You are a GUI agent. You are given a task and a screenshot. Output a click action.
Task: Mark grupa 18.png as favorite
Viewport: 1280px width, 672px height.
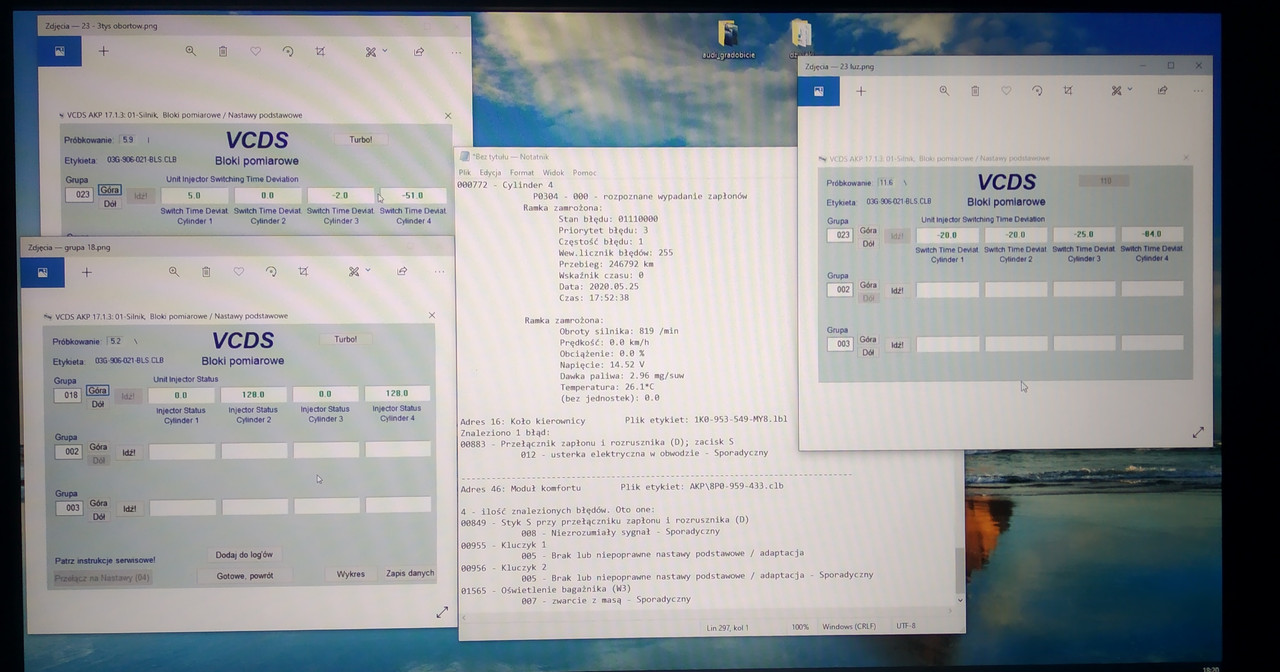pos(238,271)
